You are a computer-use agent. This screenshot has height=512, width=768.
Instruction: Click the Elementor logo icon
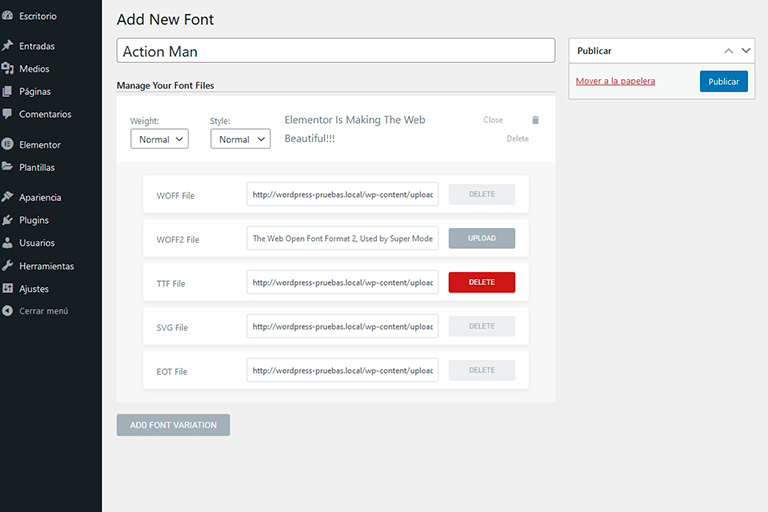point(7,144)
